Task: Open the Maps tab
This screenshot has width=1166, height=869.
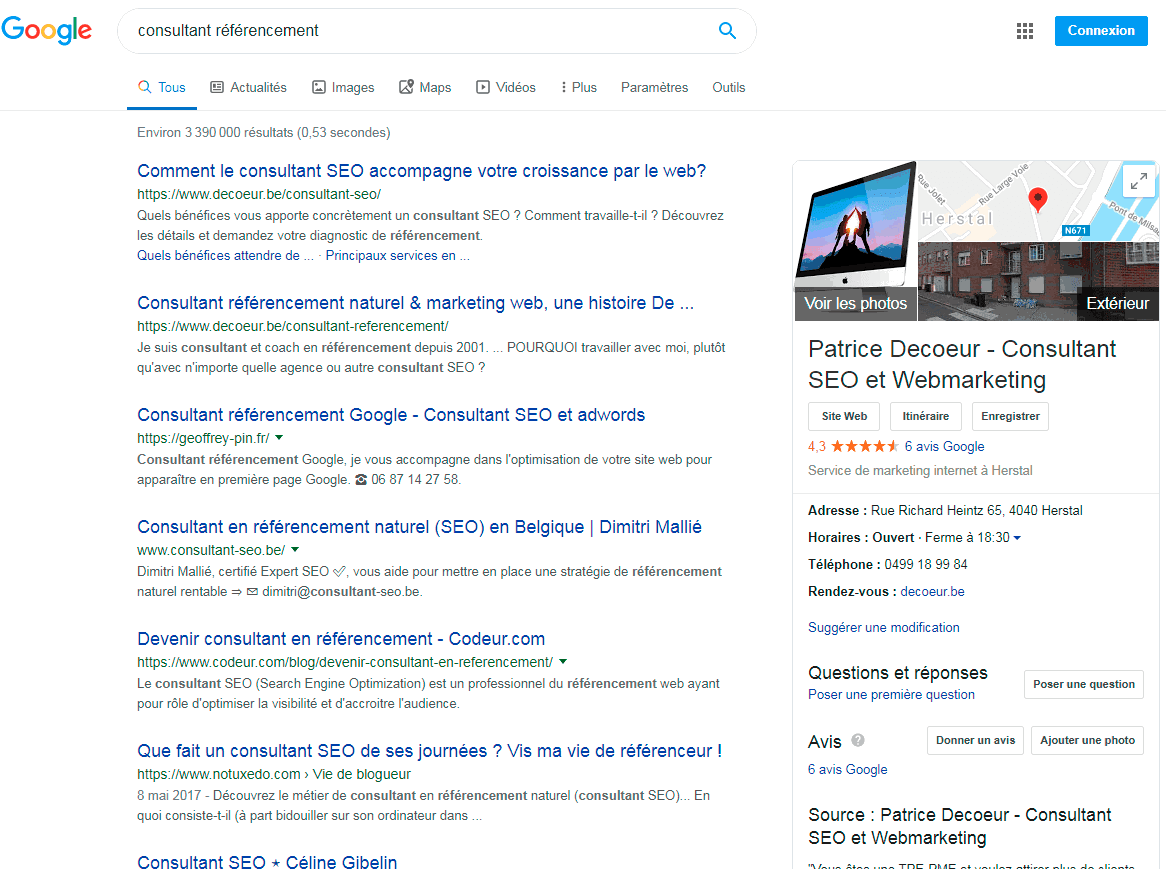Action: point(425,87)
